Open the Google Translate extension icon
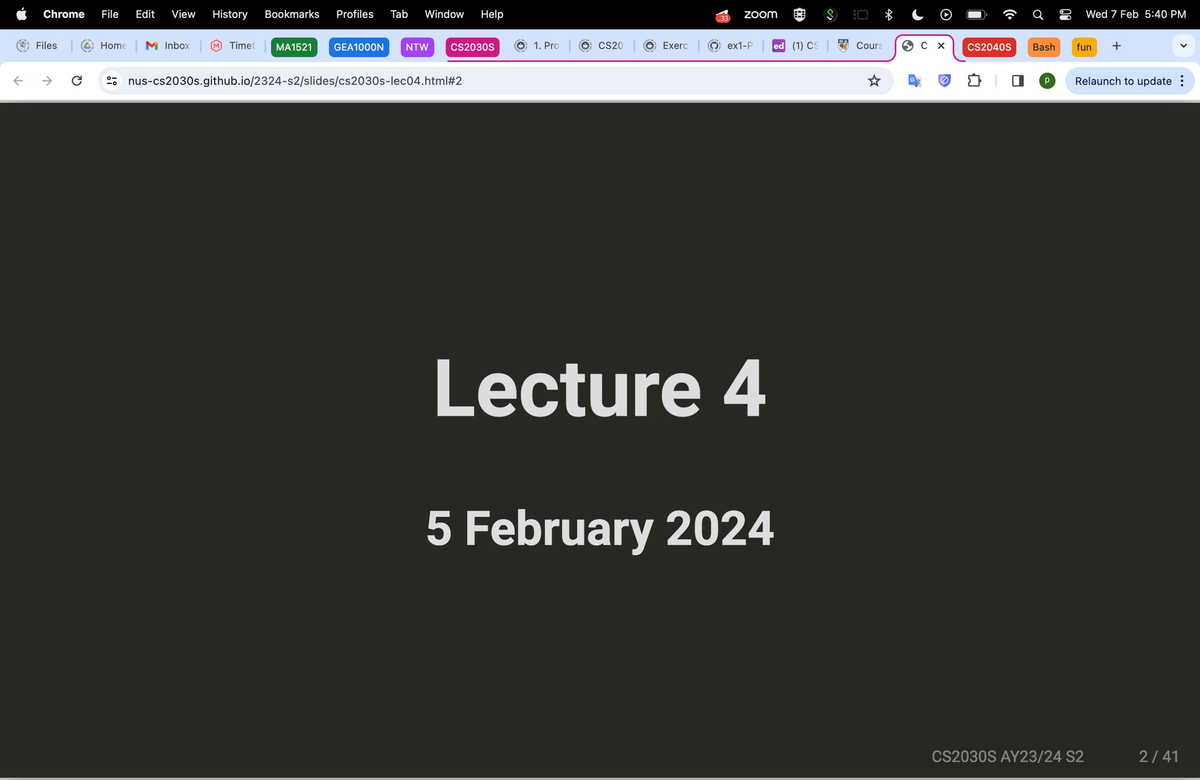This screenshot has width=1200, height=780. point(914,81)
